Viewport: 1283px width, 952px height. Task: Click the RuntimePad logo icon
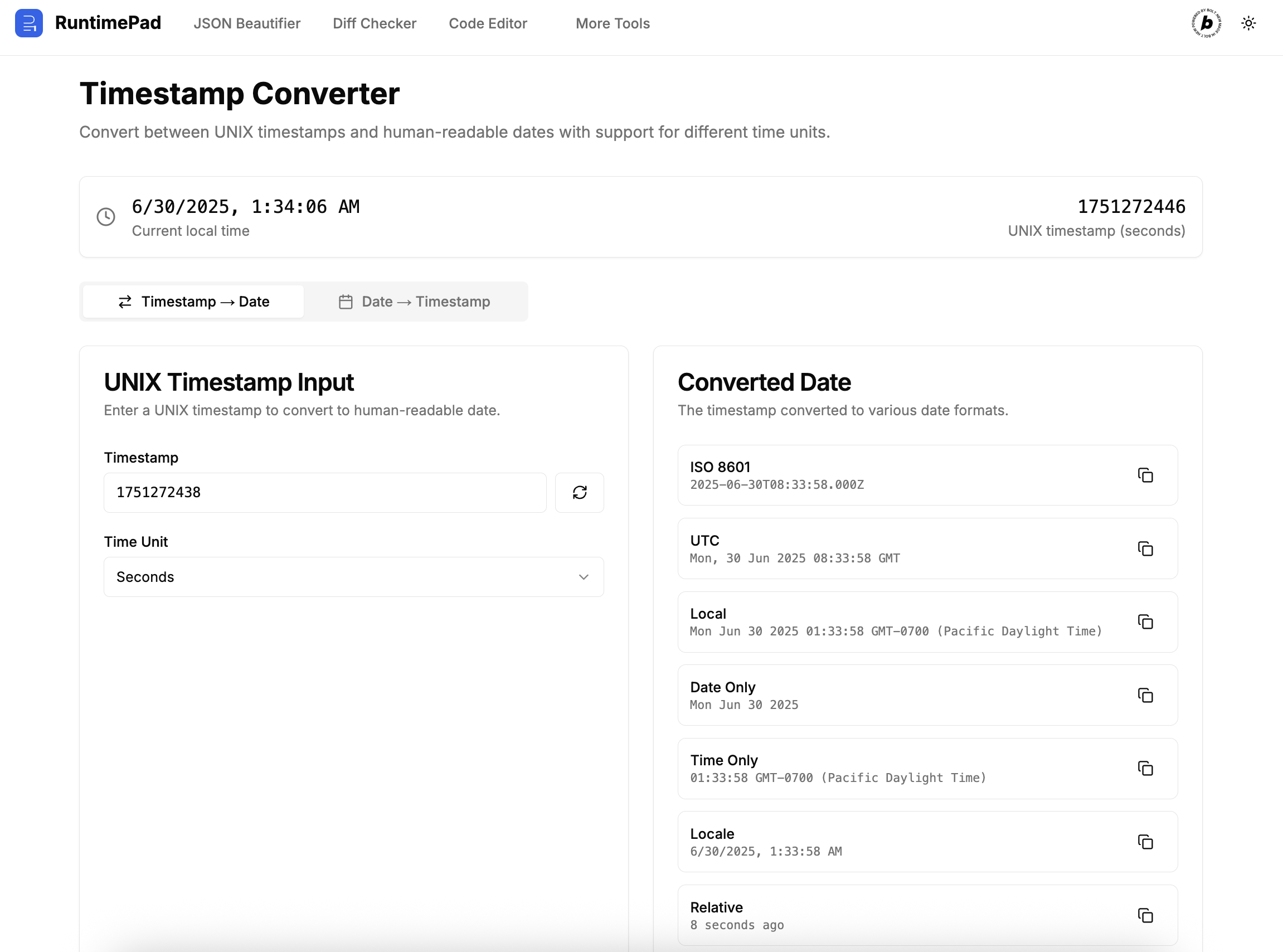tap(29, 23)
